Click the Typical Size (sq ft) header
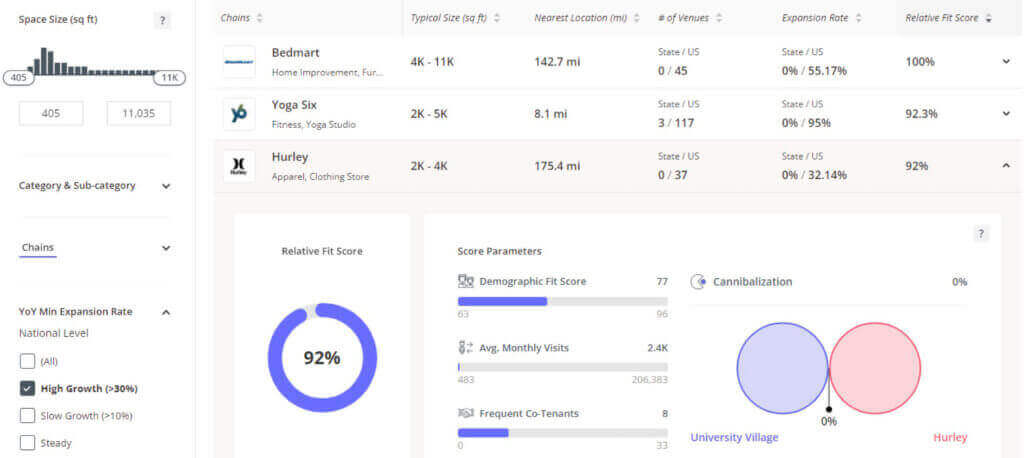 (x=449, y=18)
